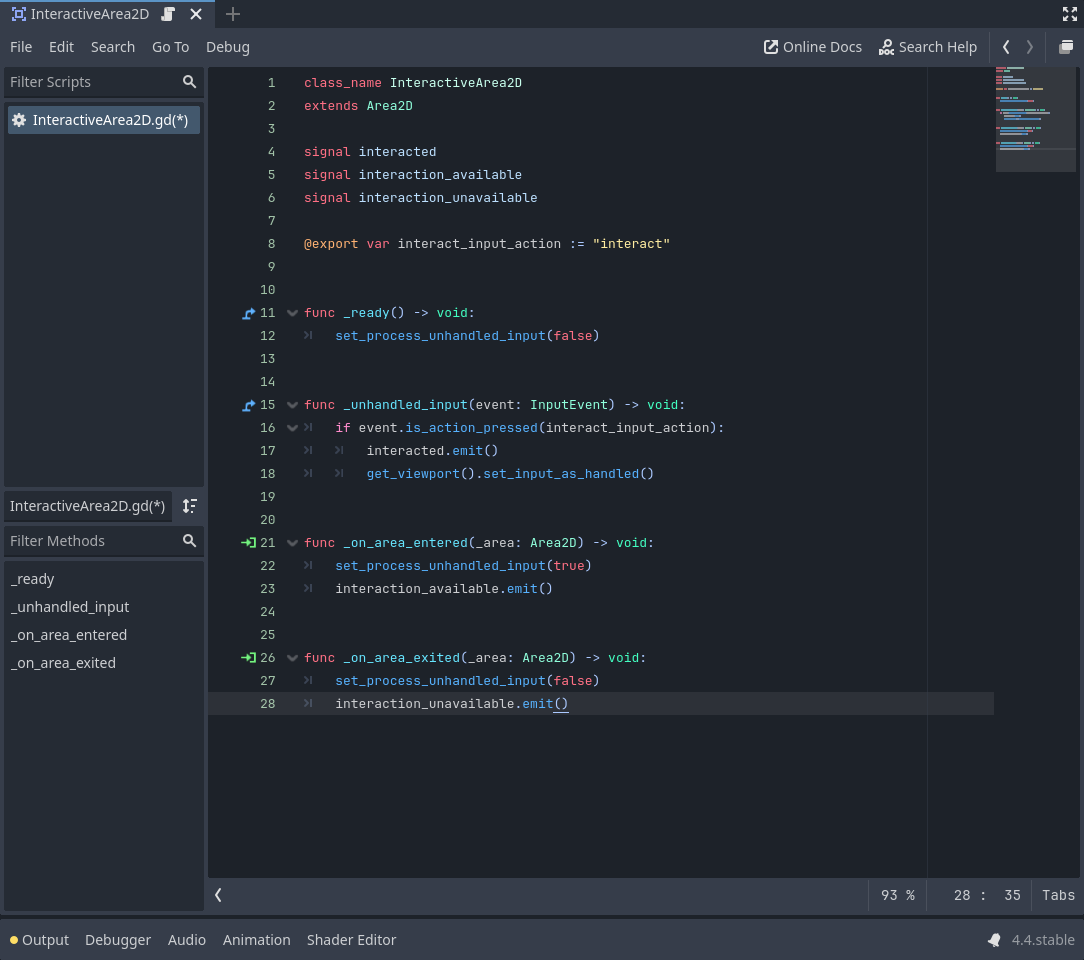Click the sort methods icon above Filter Methods
This screenshot has height=960, width=1084.
pos(189,506)
